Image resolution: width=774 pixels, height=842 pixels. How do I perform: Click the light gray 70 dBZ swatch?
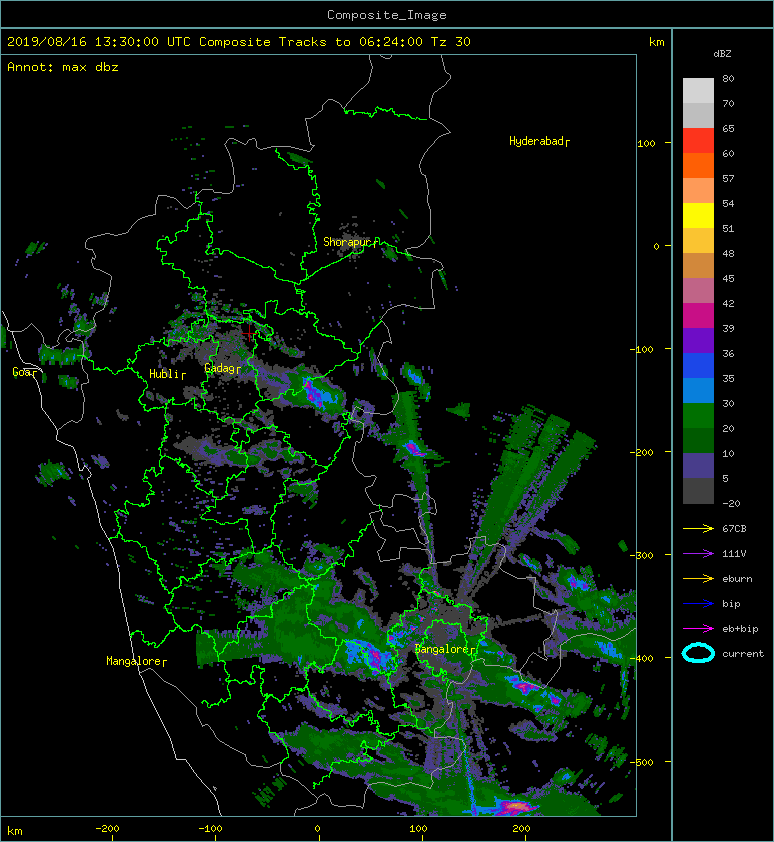(x=698, y=91)
